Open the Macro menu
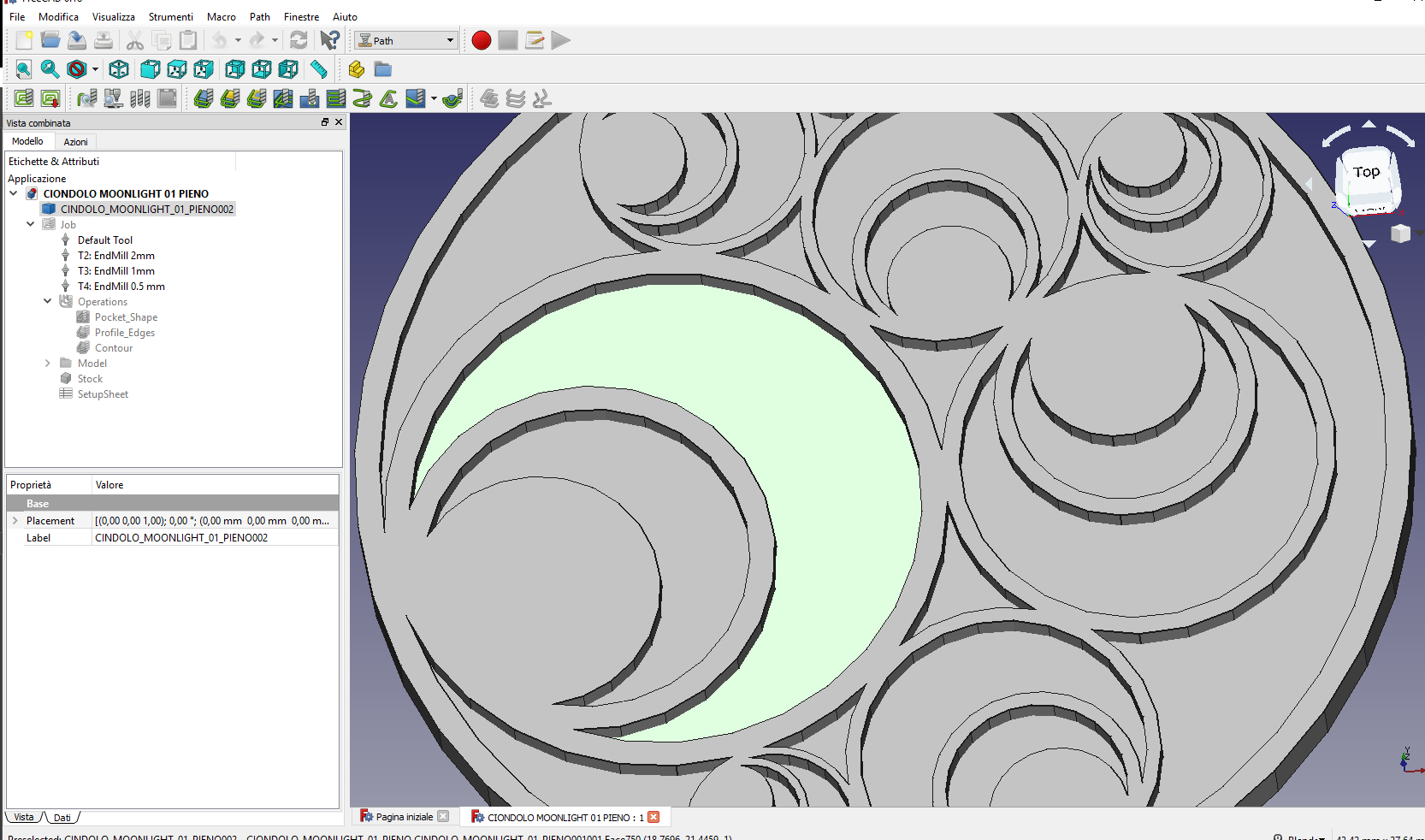Viewport: 1425px width, 840px height. pos(222,17)
